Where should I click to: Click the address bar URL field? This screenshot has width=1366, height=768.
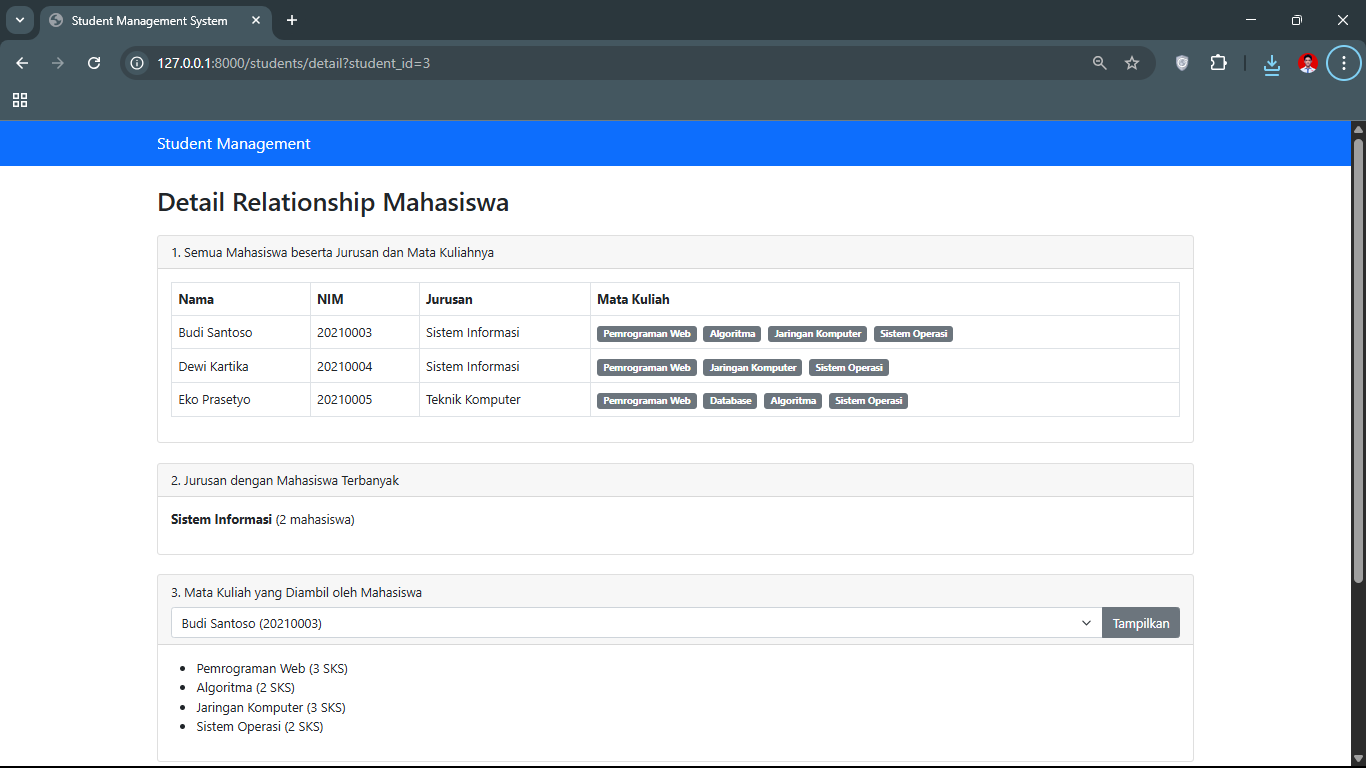click(x=600, y=63)
